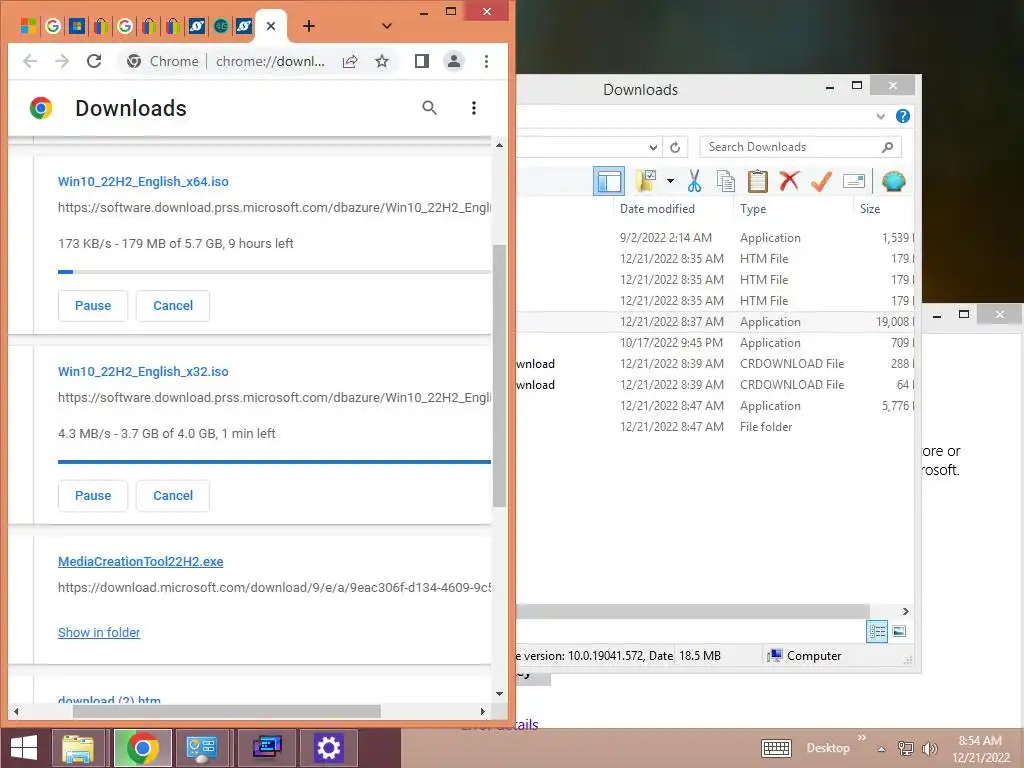
Task: Click the Chrome scrollbar up arrow
Action: (x=500, y=145)
